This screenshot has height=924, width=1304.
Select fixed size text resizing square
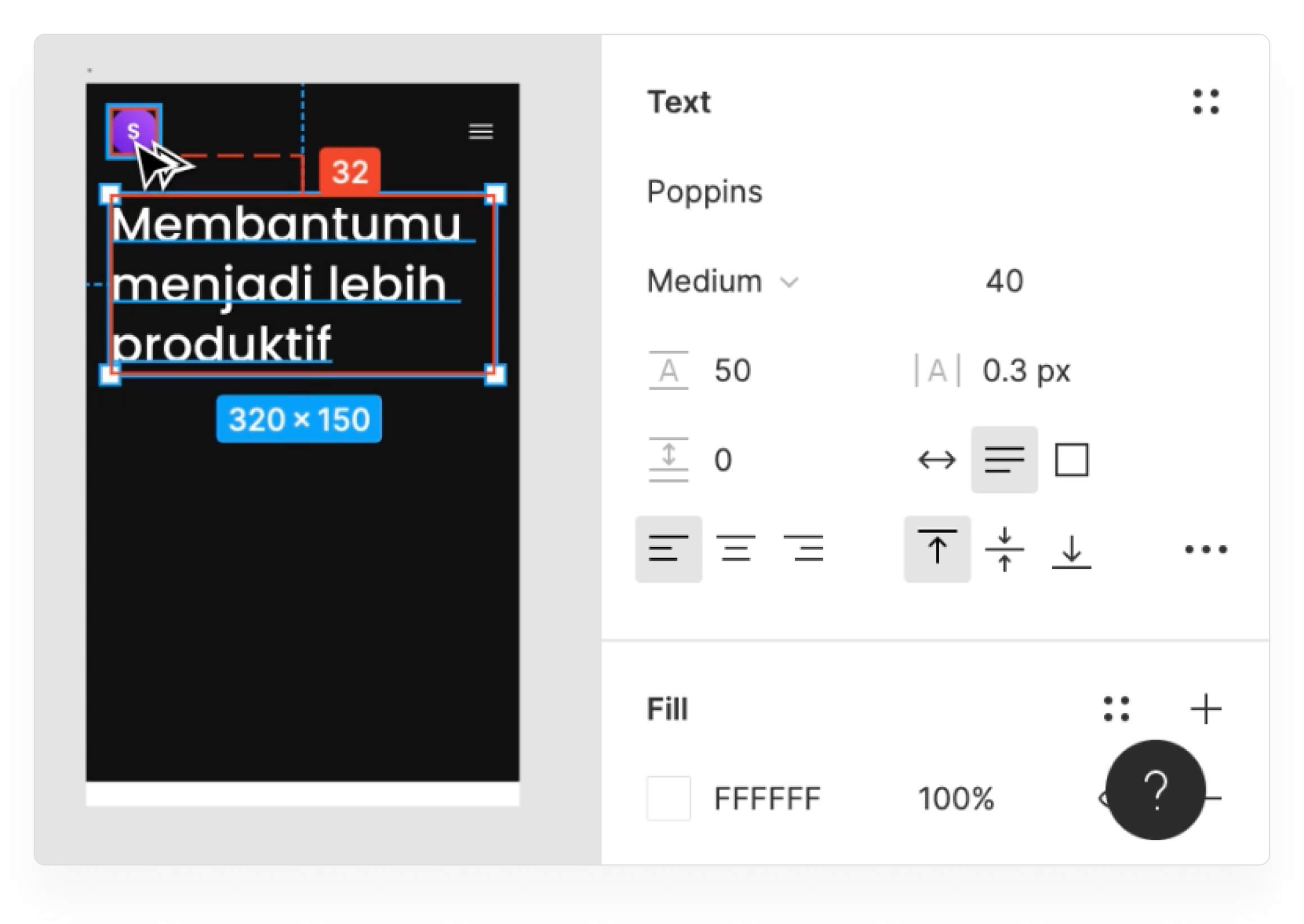(x=1071, y=460)
